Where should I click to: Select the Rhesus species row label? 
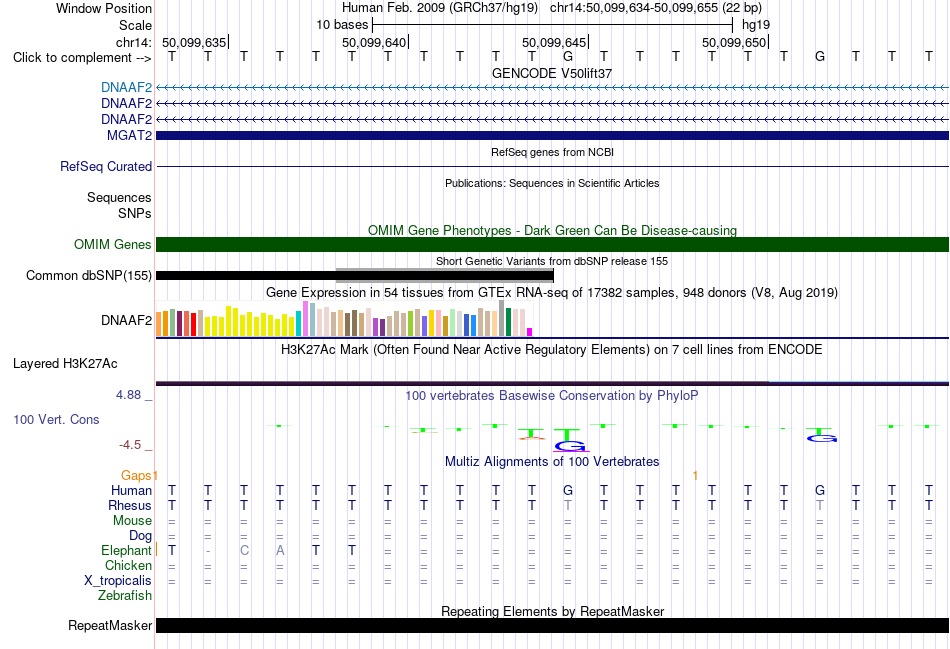(130, 505)
